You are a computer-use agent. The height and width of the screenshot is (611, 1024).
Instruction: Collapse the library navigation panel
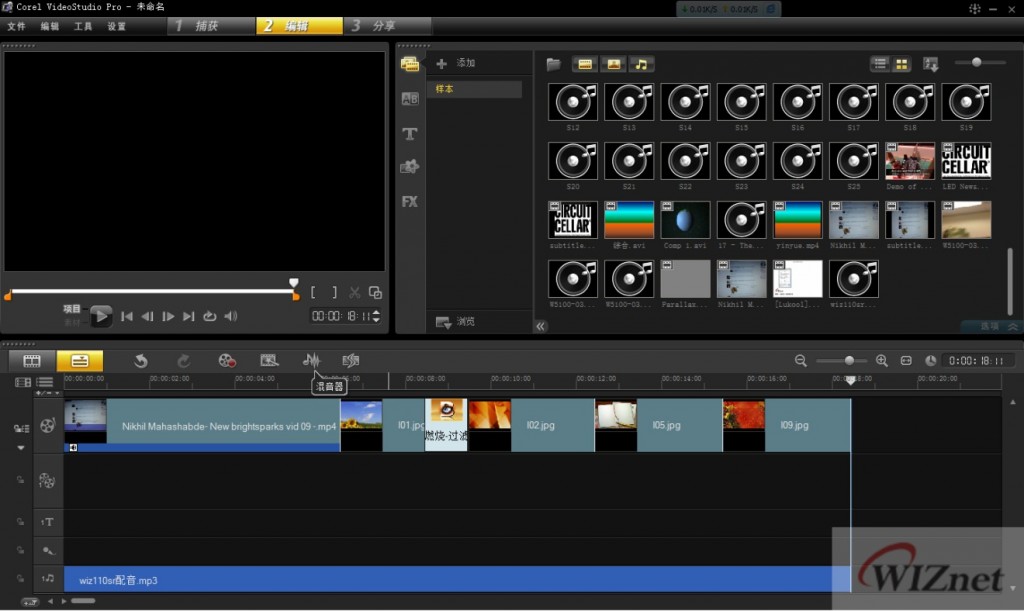tap(541, 326)
